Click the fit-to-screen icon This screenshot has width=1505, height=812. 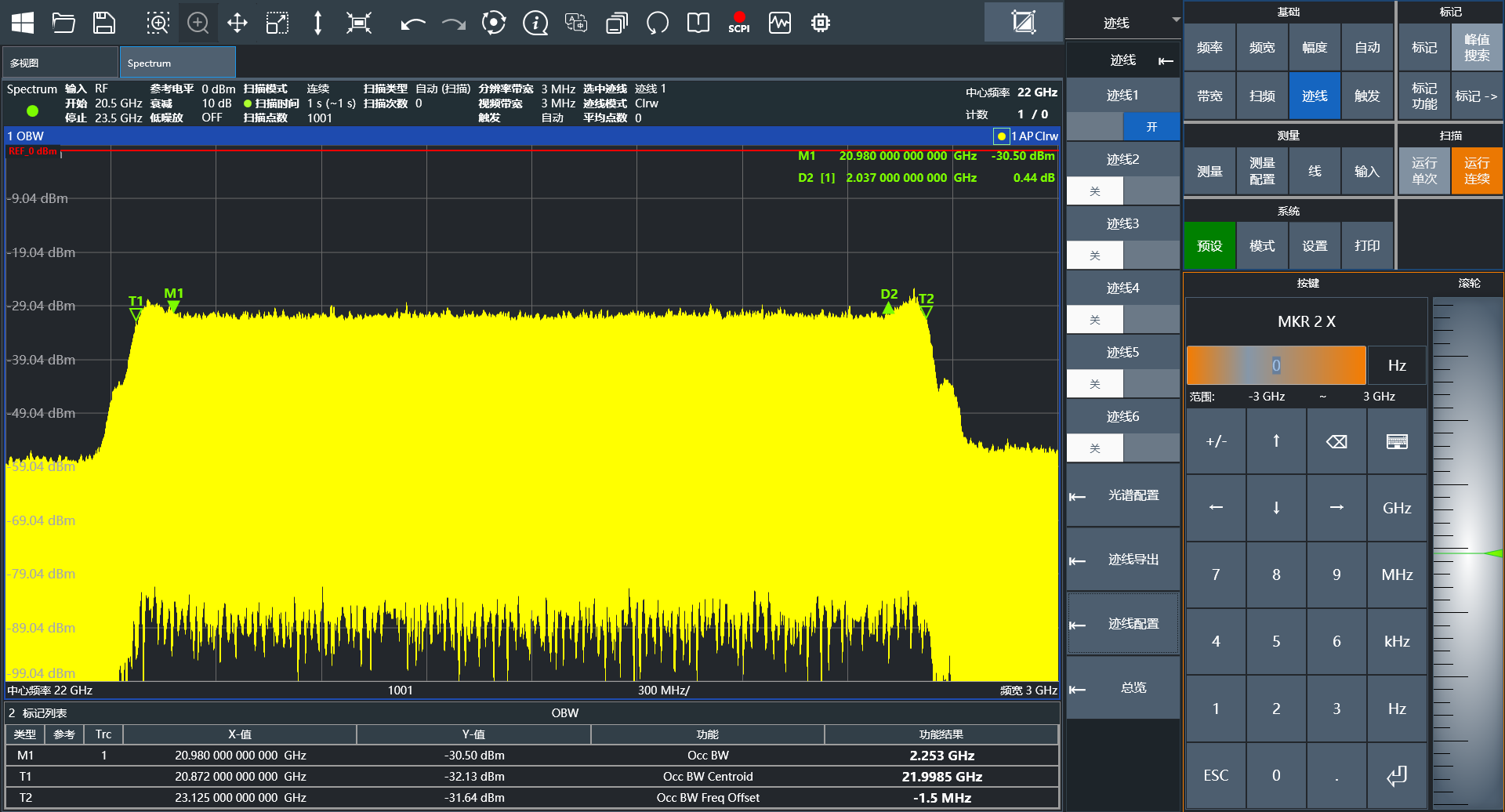[x=358, y=23]
